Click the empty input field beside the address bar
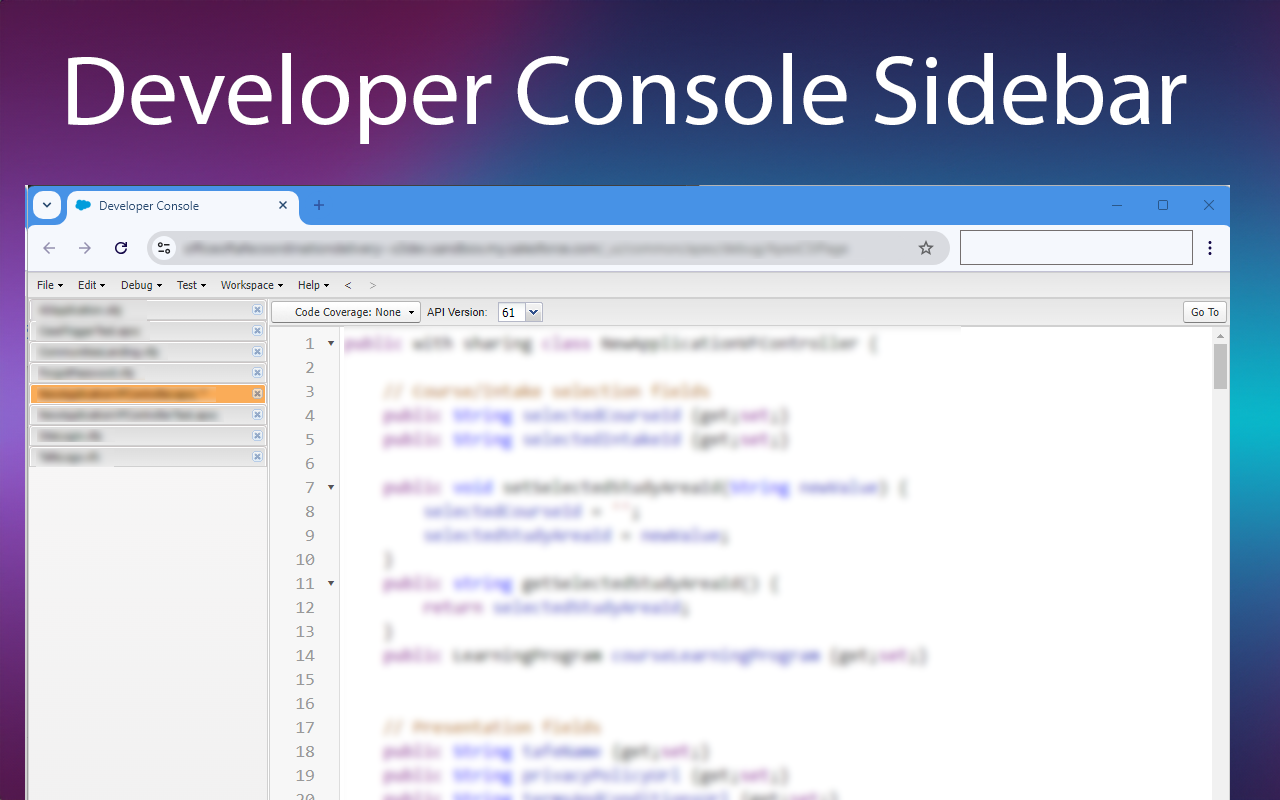Screen dimensions: 1280x800 coord(1076,248)
